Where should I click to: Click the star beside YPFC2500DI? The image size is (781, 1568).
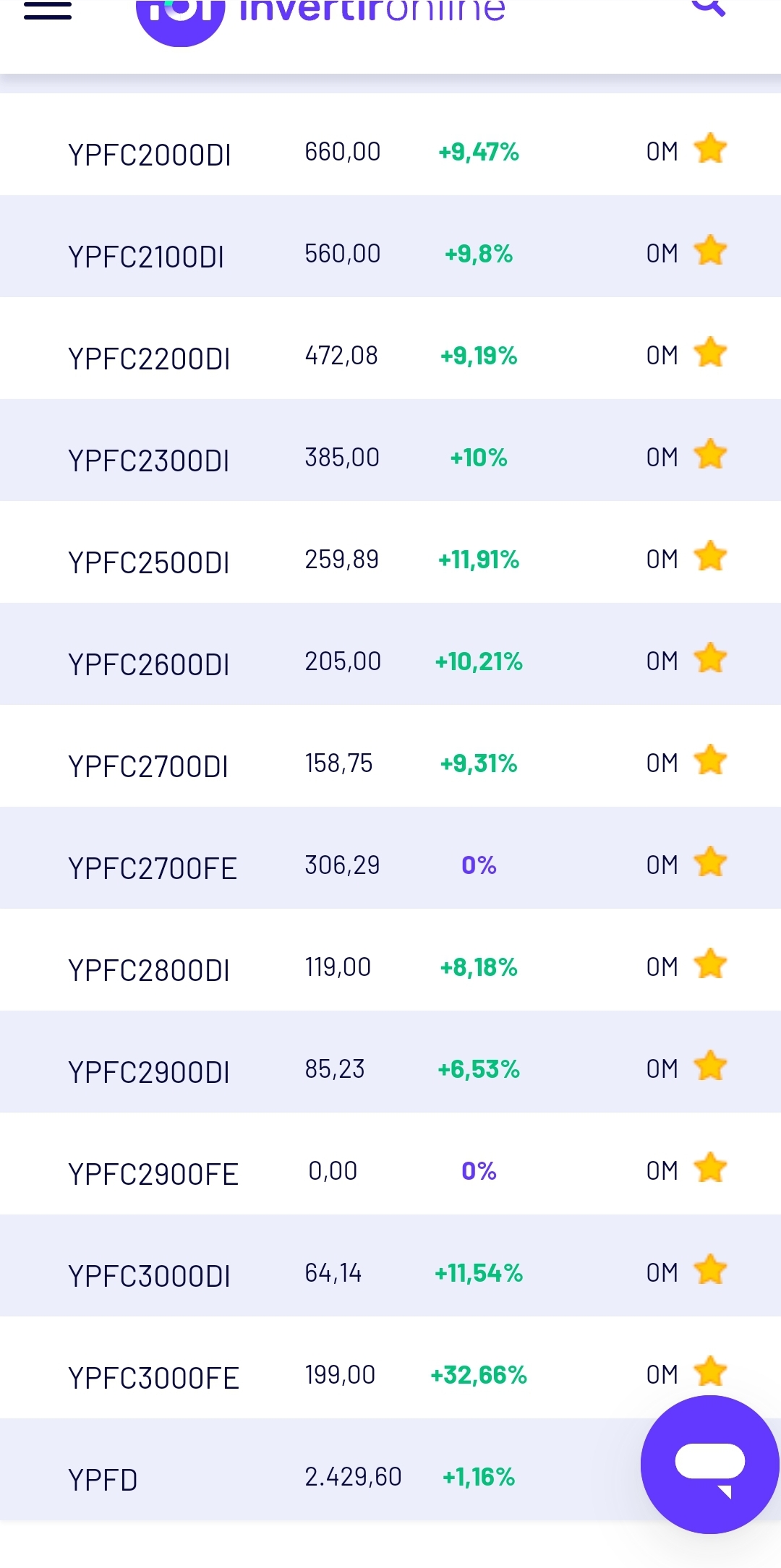tap(710, 557)
